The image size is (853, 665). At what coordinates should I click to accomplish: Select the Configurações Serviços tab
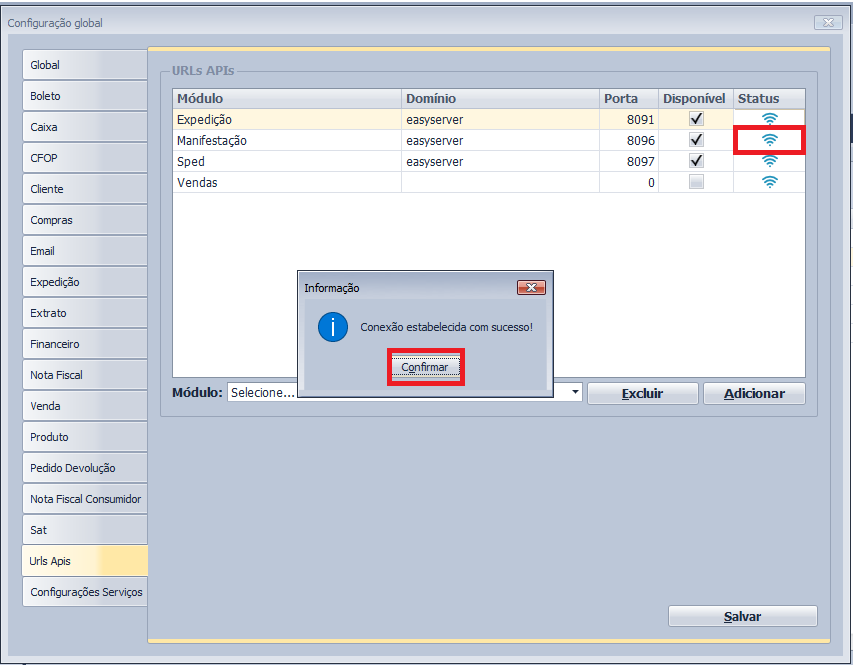click(x=84, y=592)
